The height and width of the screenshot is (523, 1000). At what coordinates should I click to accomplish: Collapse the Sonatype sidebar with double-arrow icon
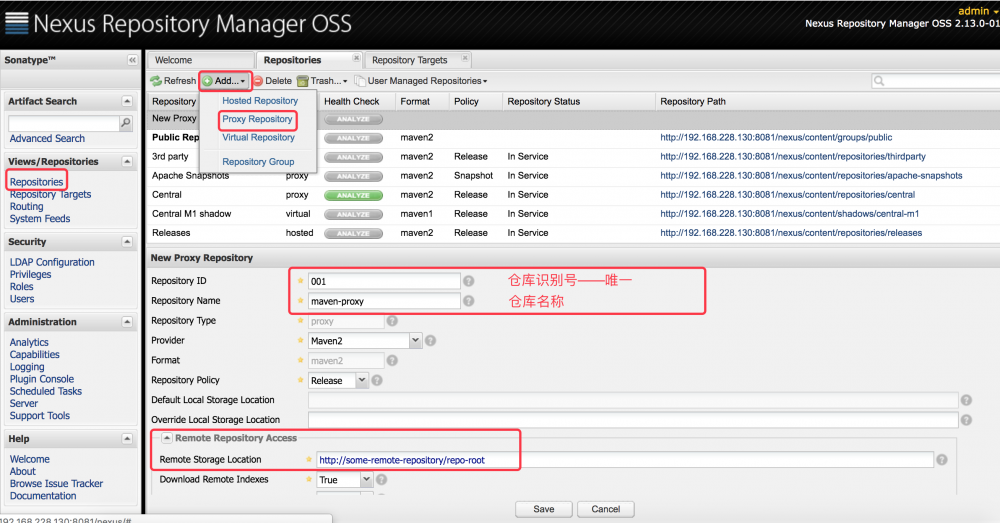coord(132,60)
